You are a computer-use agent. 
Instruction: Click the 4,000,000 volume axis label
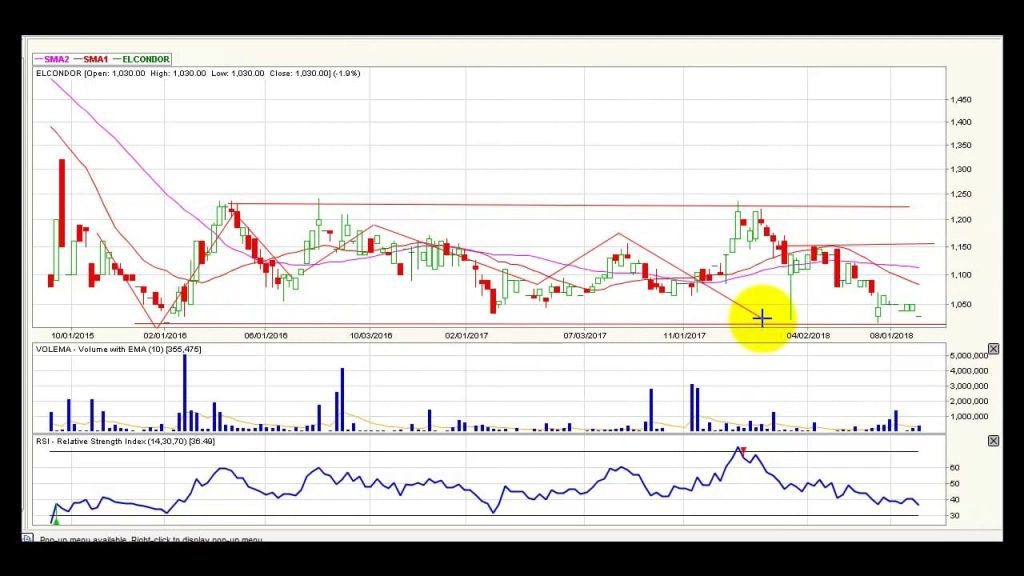point(968,371)
